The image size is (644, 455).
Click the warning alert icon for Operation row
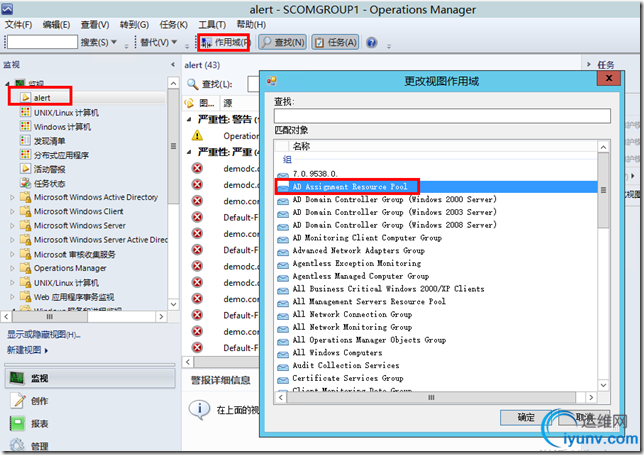point(198,135)
